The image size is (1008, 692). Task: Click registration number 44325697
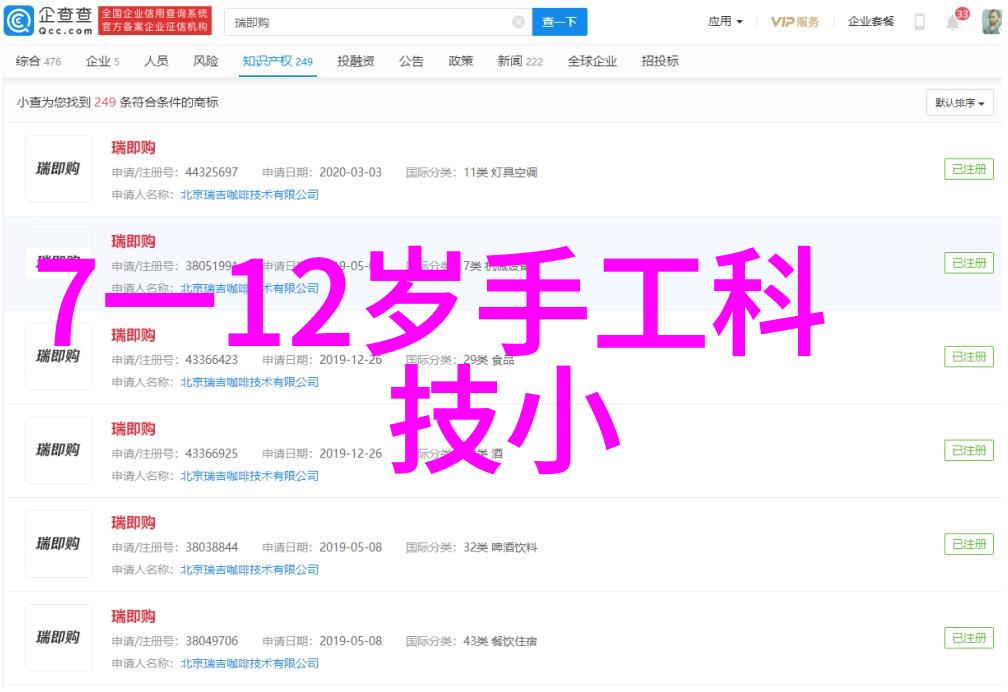(212, 172)
